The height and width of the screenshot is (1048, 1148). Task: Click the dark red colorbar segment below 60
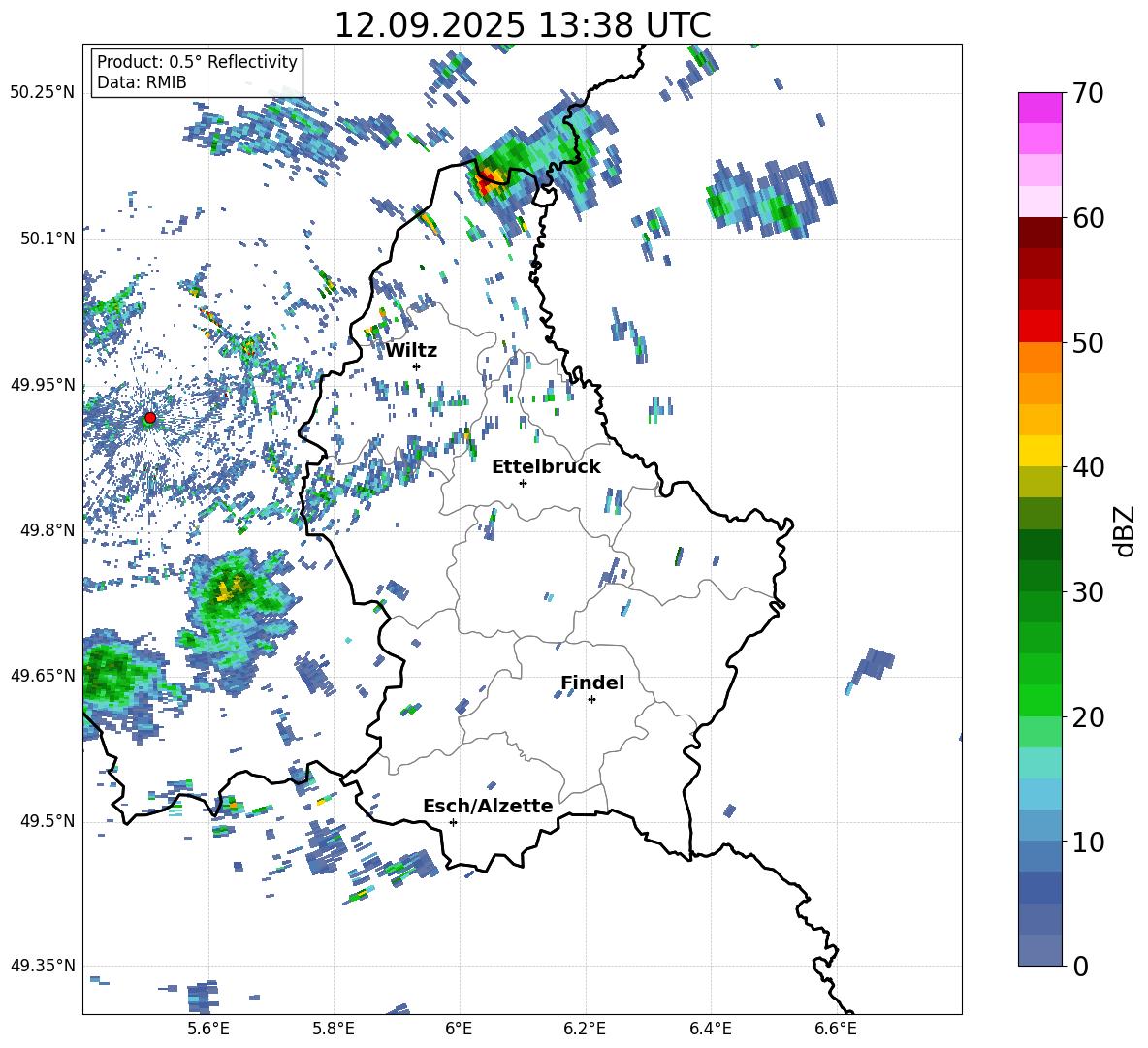coord(1039,233)
